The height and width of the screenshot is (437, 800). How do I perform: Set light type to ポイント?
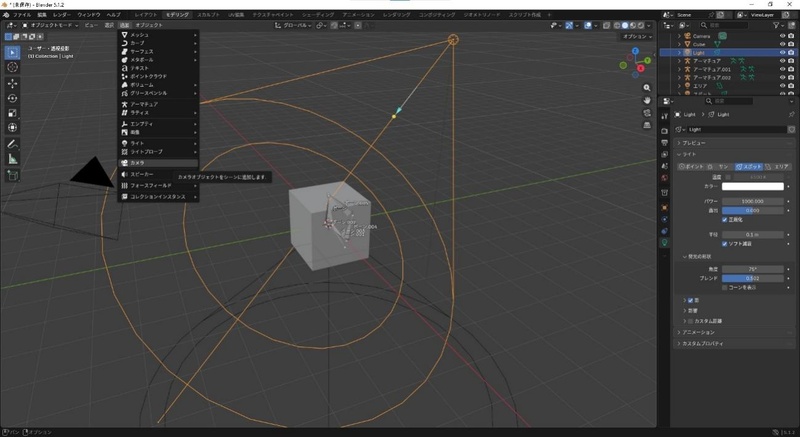point(691,167)
